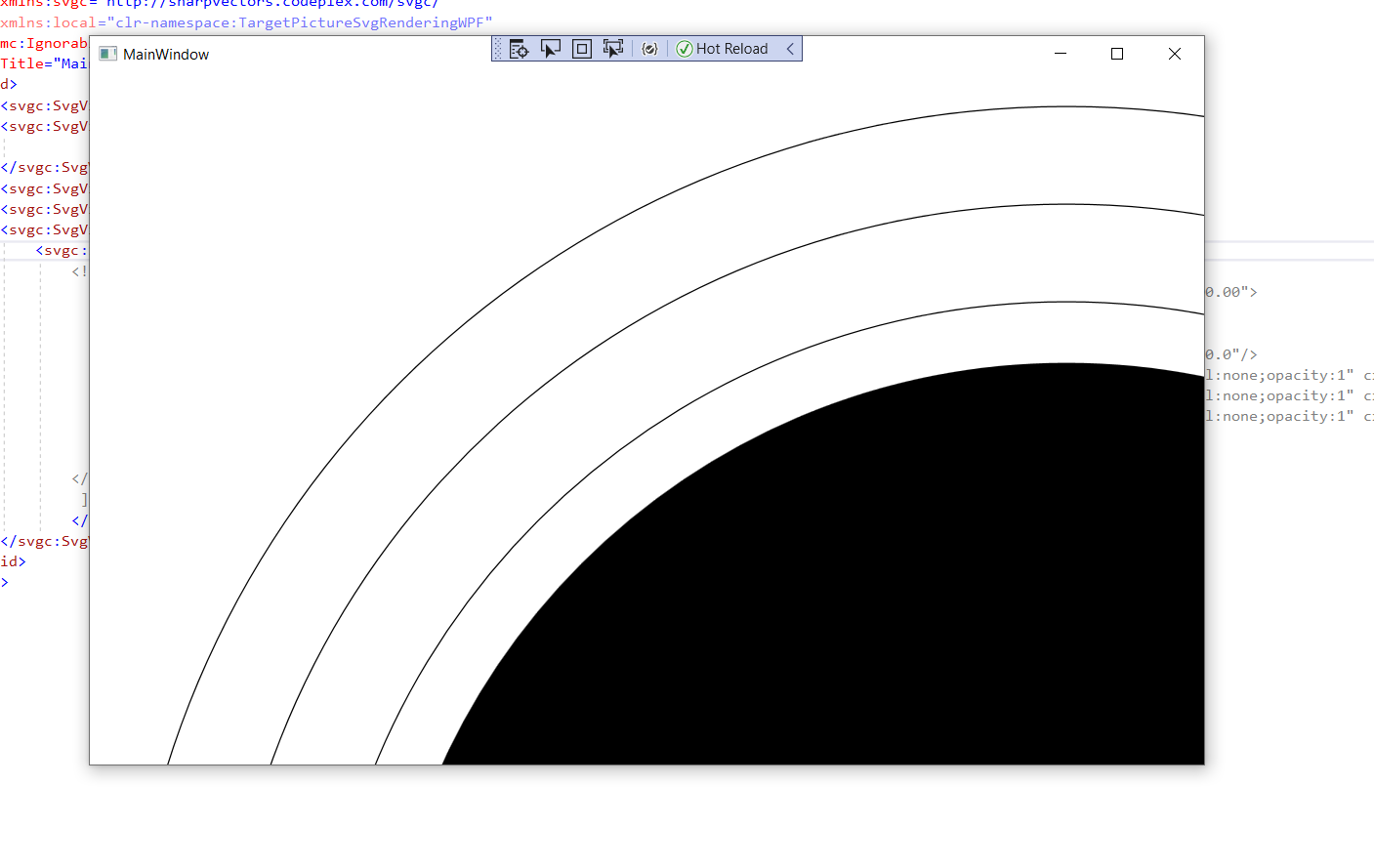Image resolution: width=1374 pixels, height=868 pixels.
Task: Click the Hot Reload settings braces icon
Action: (x=649, y=48)
